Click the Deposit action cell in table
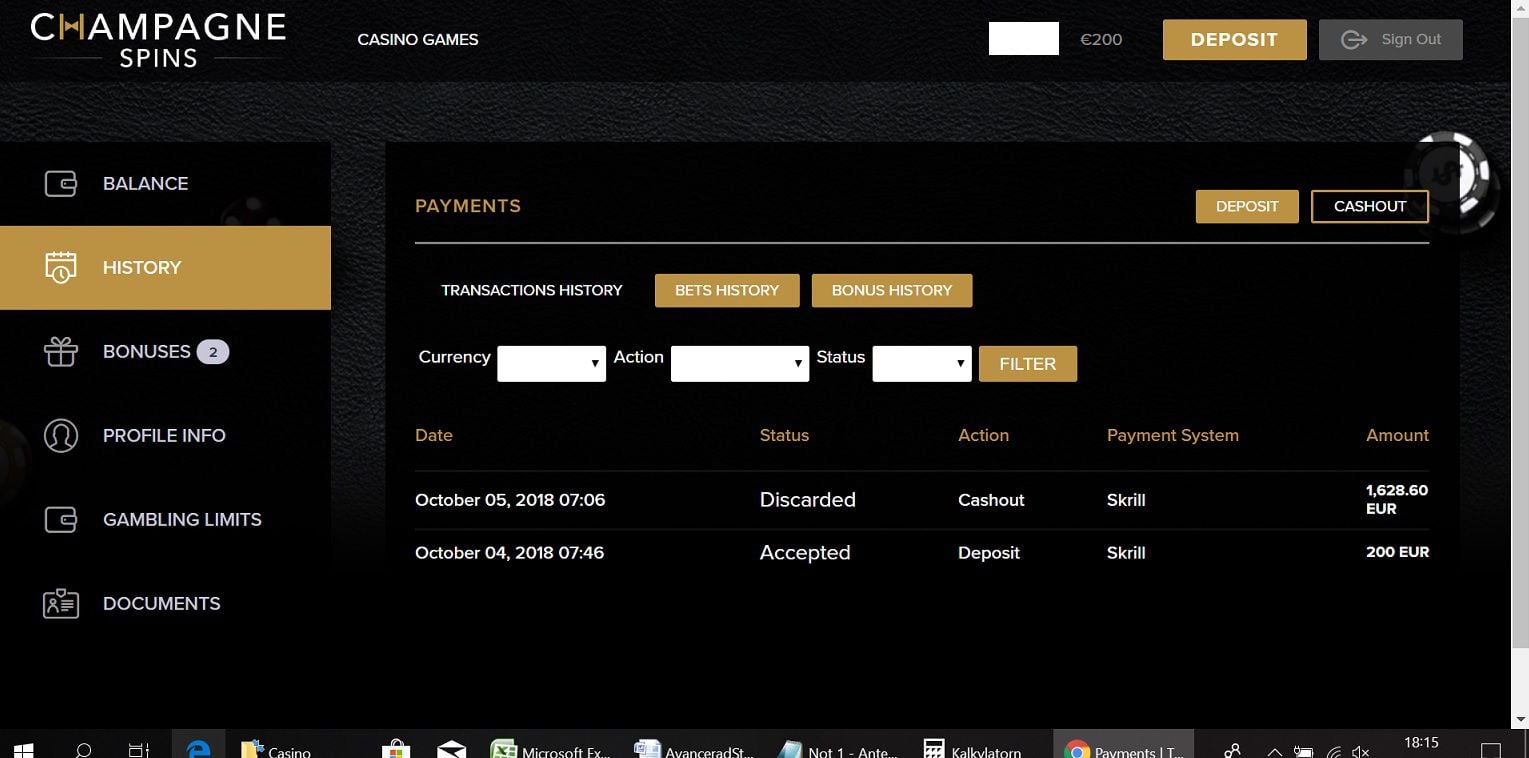 tap(989, 553)
